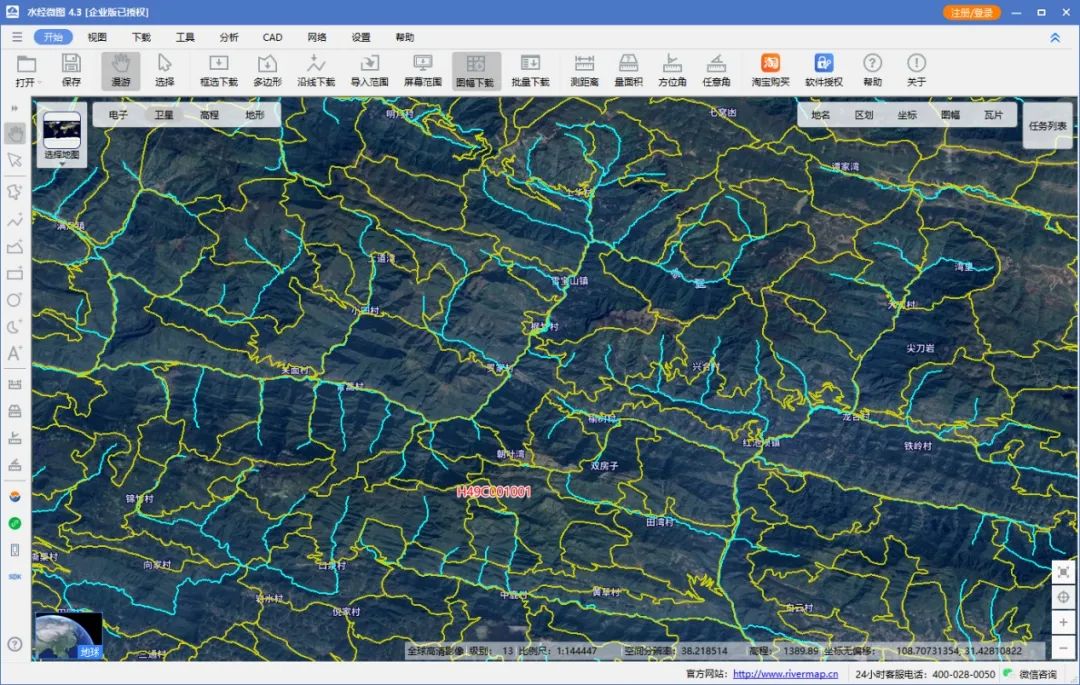Select 测距离 distance measure tool
1080x685 pixels.
click(584, 71)
